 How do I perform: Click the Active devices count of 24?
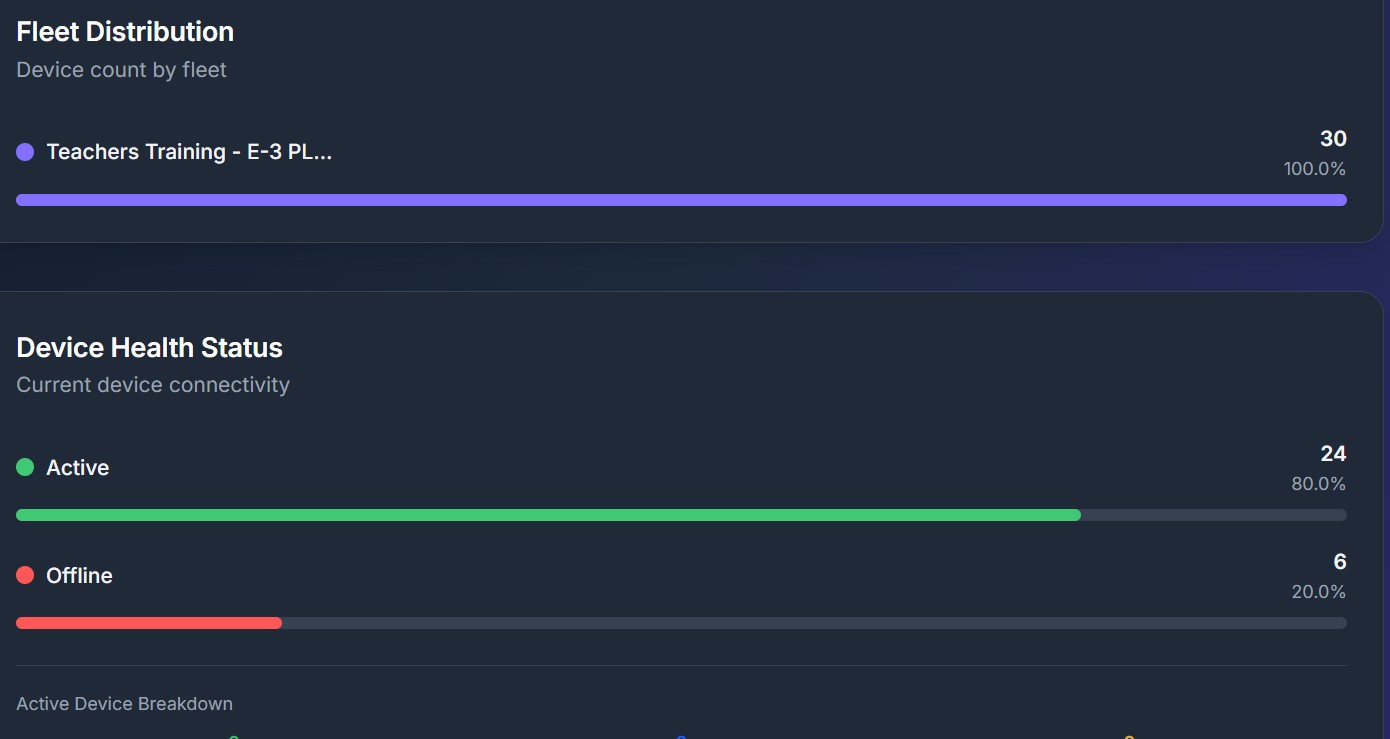[1334, 453]
